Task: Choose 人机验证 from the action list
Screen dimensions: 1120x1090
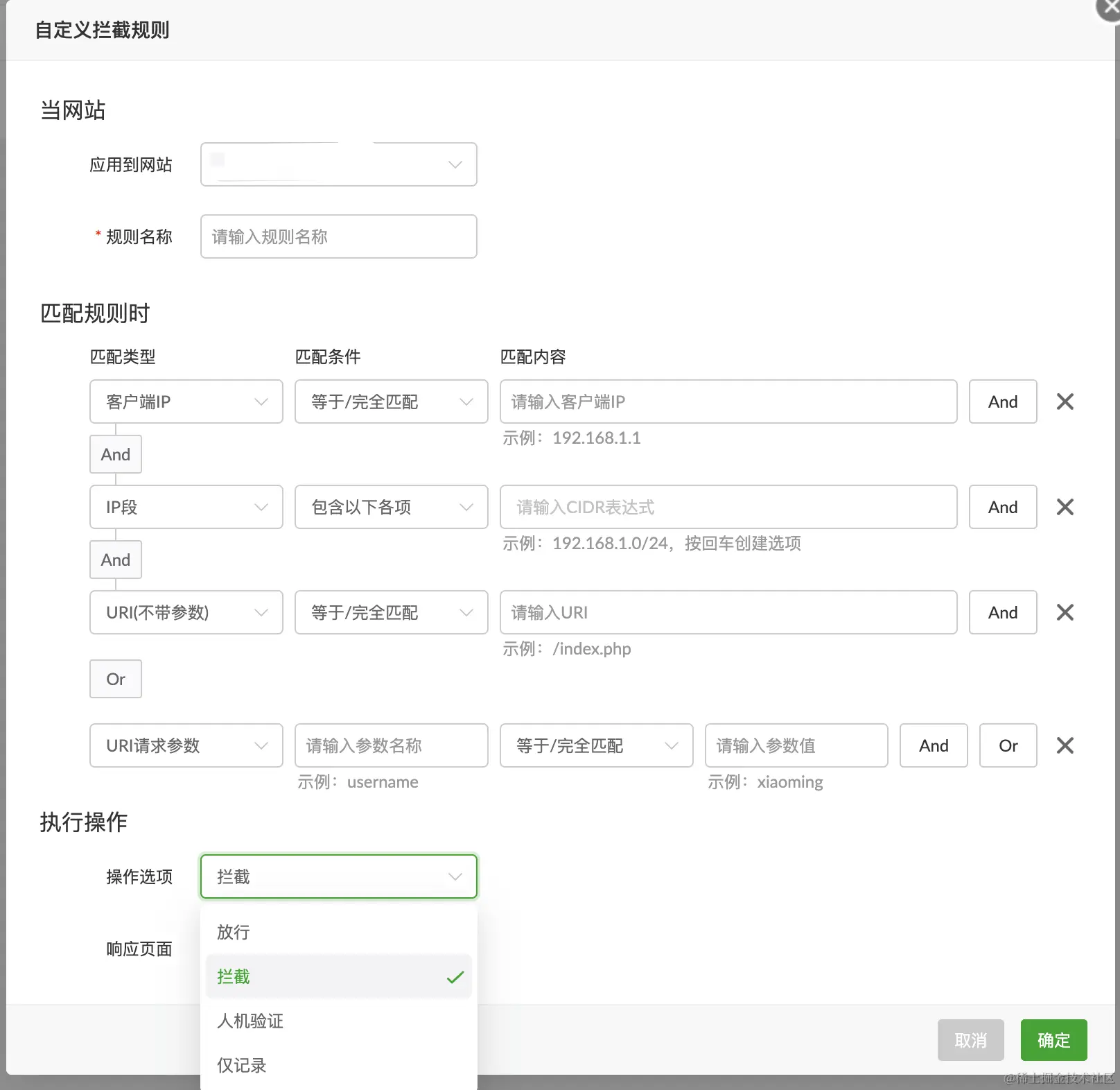Action: [339, 1021]
